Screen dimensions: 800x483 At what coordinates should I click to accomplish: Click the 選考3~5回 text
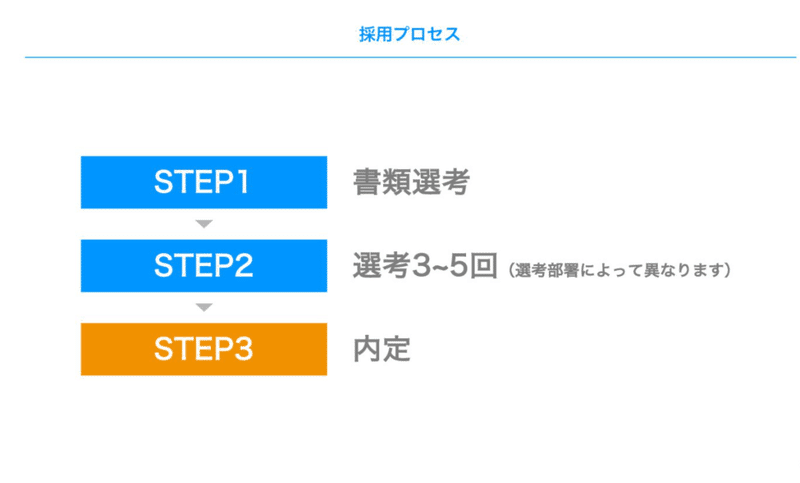425,266
